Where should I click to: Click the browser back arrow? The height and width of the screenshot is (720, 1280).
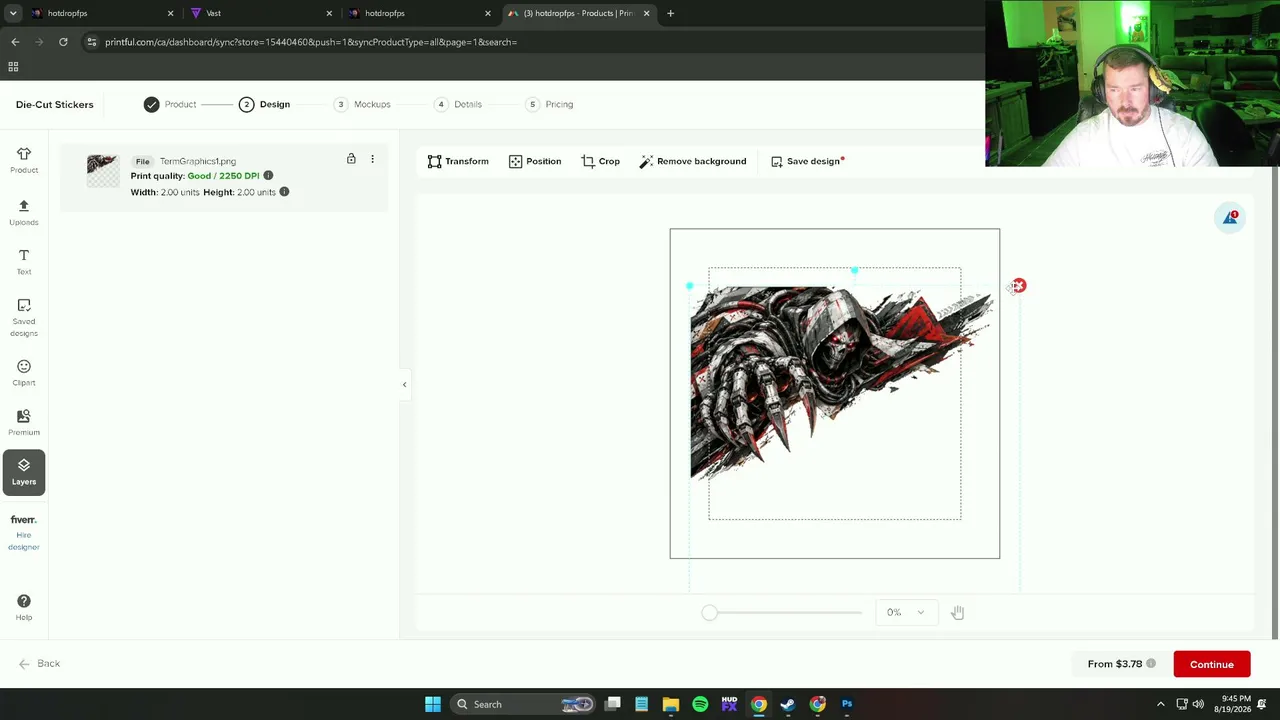(x=15, y=42)
